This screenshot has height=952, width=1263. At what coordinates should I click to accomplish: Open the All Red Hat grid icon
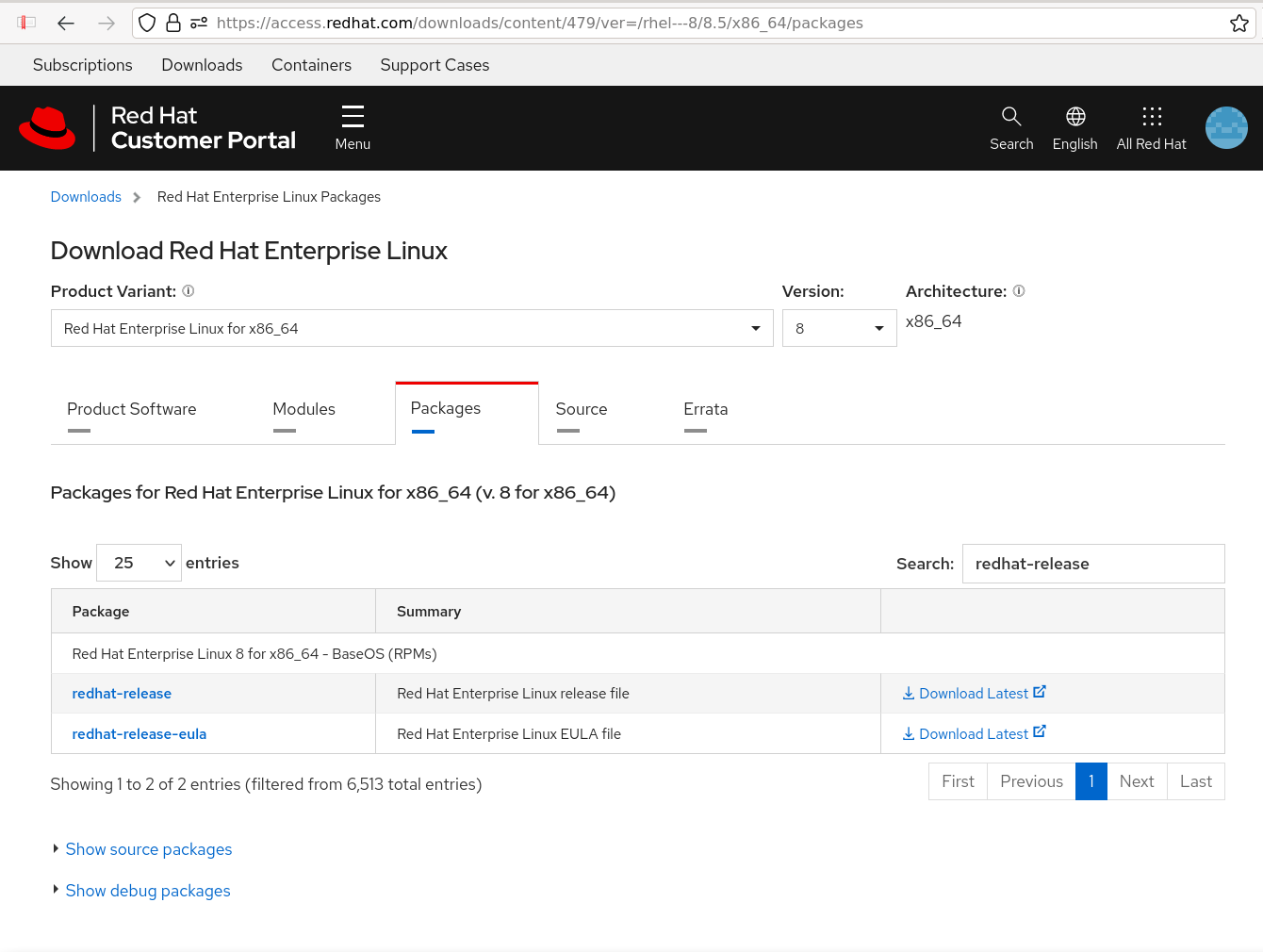click(1151, 117)
